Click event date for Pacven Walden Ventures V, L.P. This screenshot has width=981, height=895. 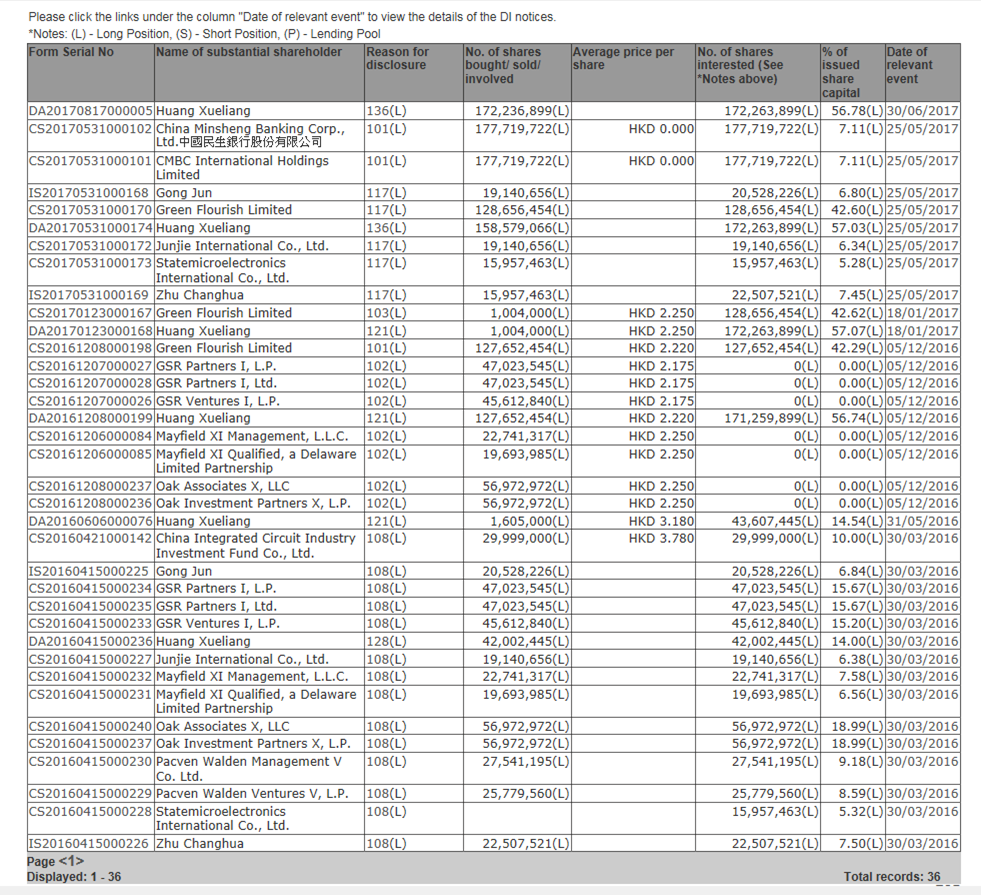coord(922,794)
